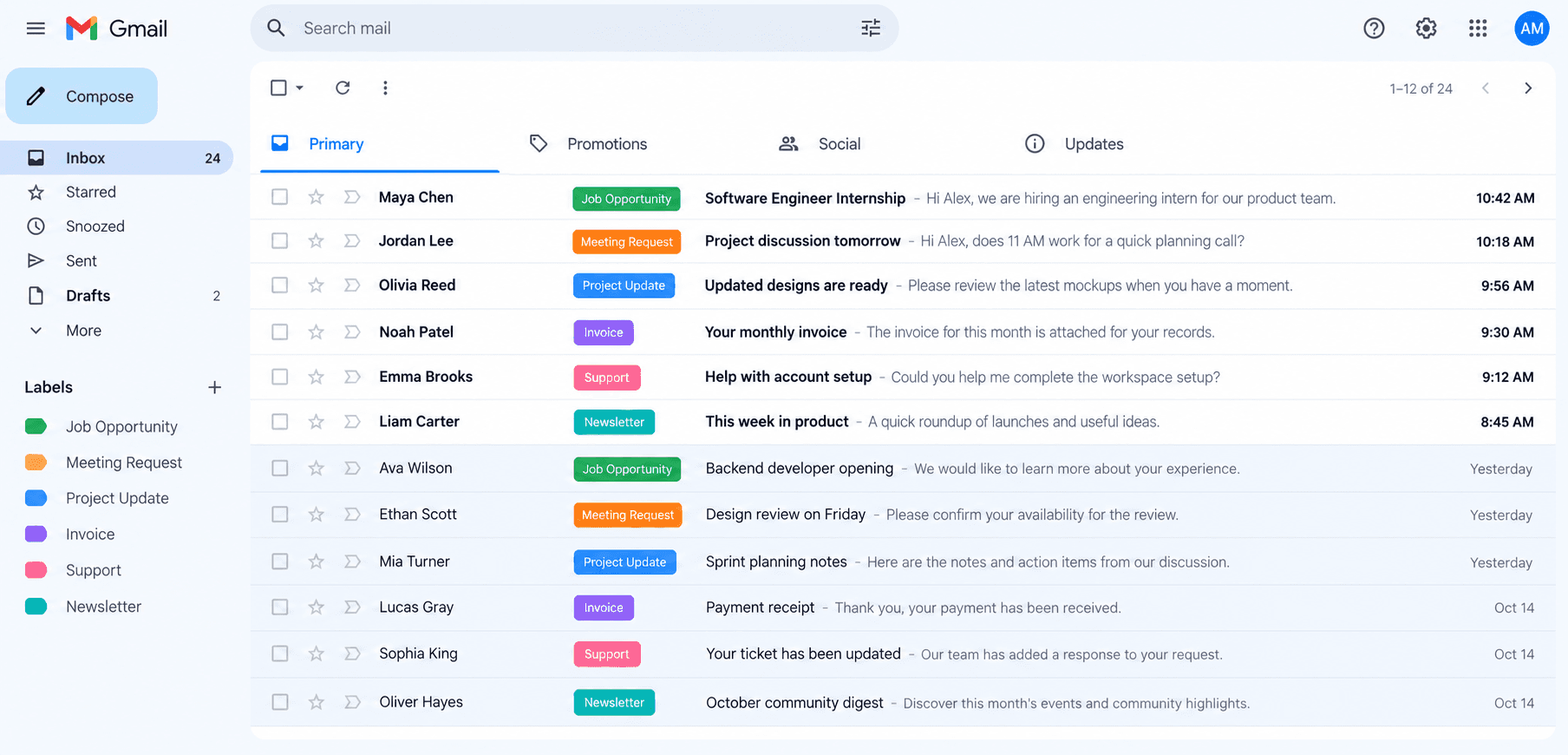1568x755 pixels.
Task: Select the Noah Patel email checkbox
Action: [279, 332]
